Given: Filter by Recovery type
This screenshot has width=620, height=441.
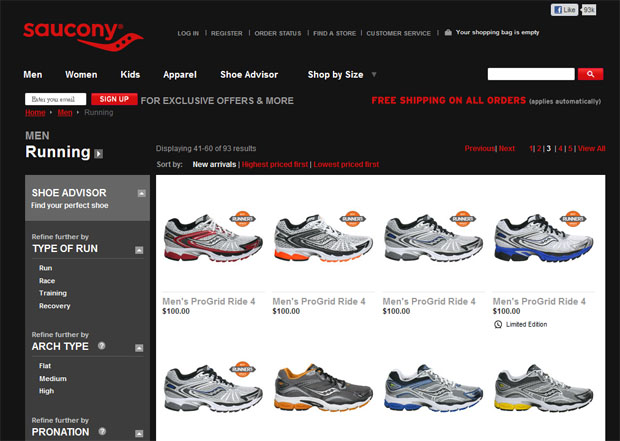Looking at the screenshot, I should 55,306.
